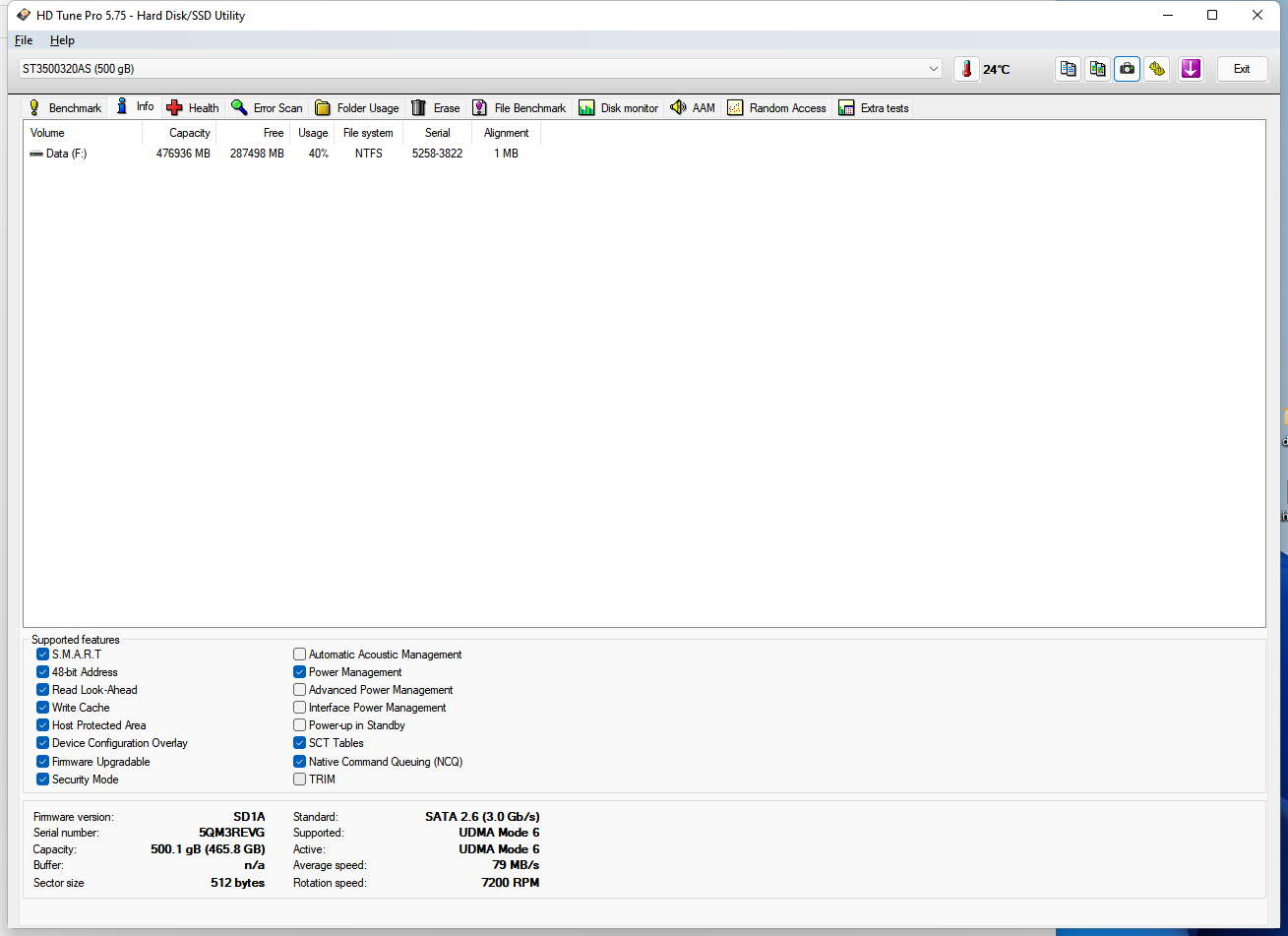The height and width of the screenshot is (936, 1288).
Task: Switch to the Error Scan tab
Action: (x=267, y=108)
